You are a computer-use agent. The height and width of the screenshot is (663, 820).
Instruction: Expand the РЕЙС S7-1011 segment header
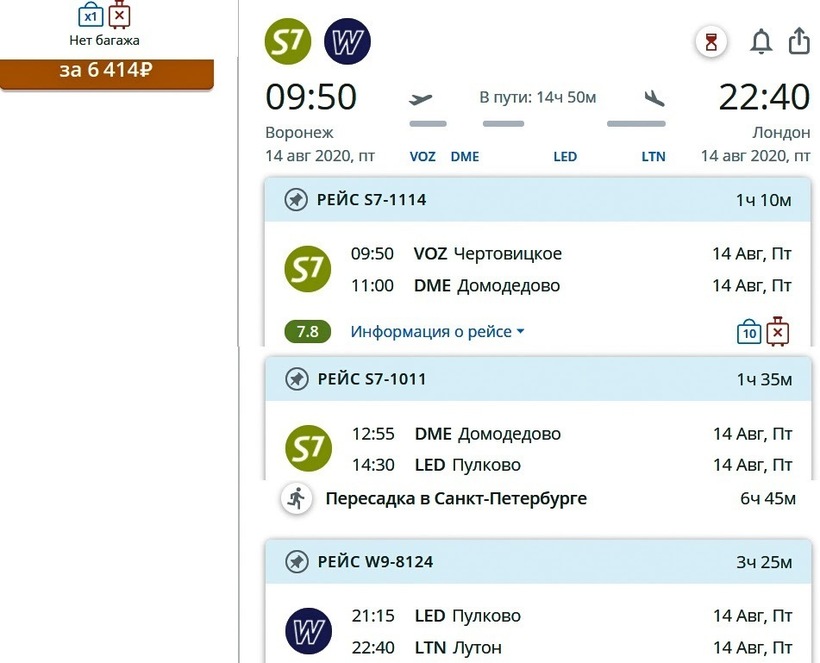(x=538, y=379)
